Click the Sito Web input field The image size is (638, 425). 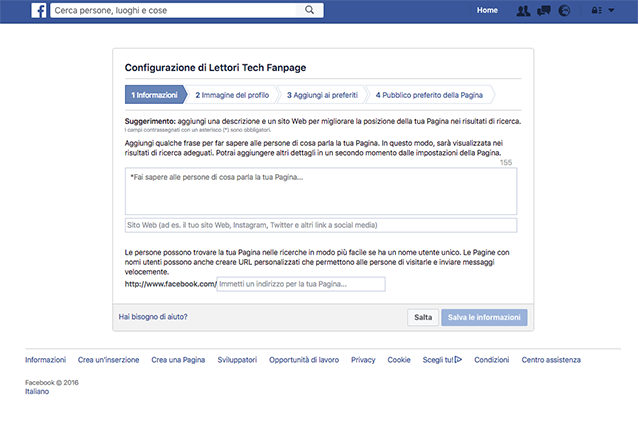(321, 225)
